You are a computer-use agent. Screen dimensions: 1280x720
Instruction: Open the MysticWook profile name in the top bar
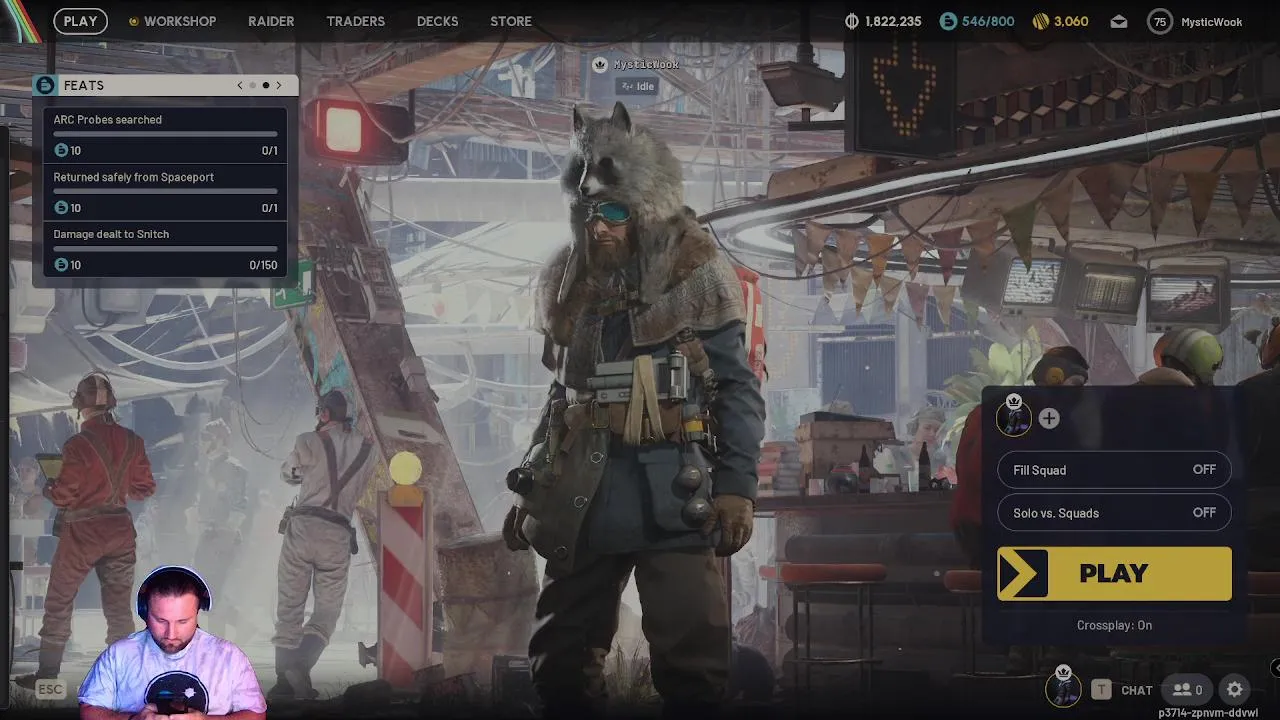(1211, 22)
